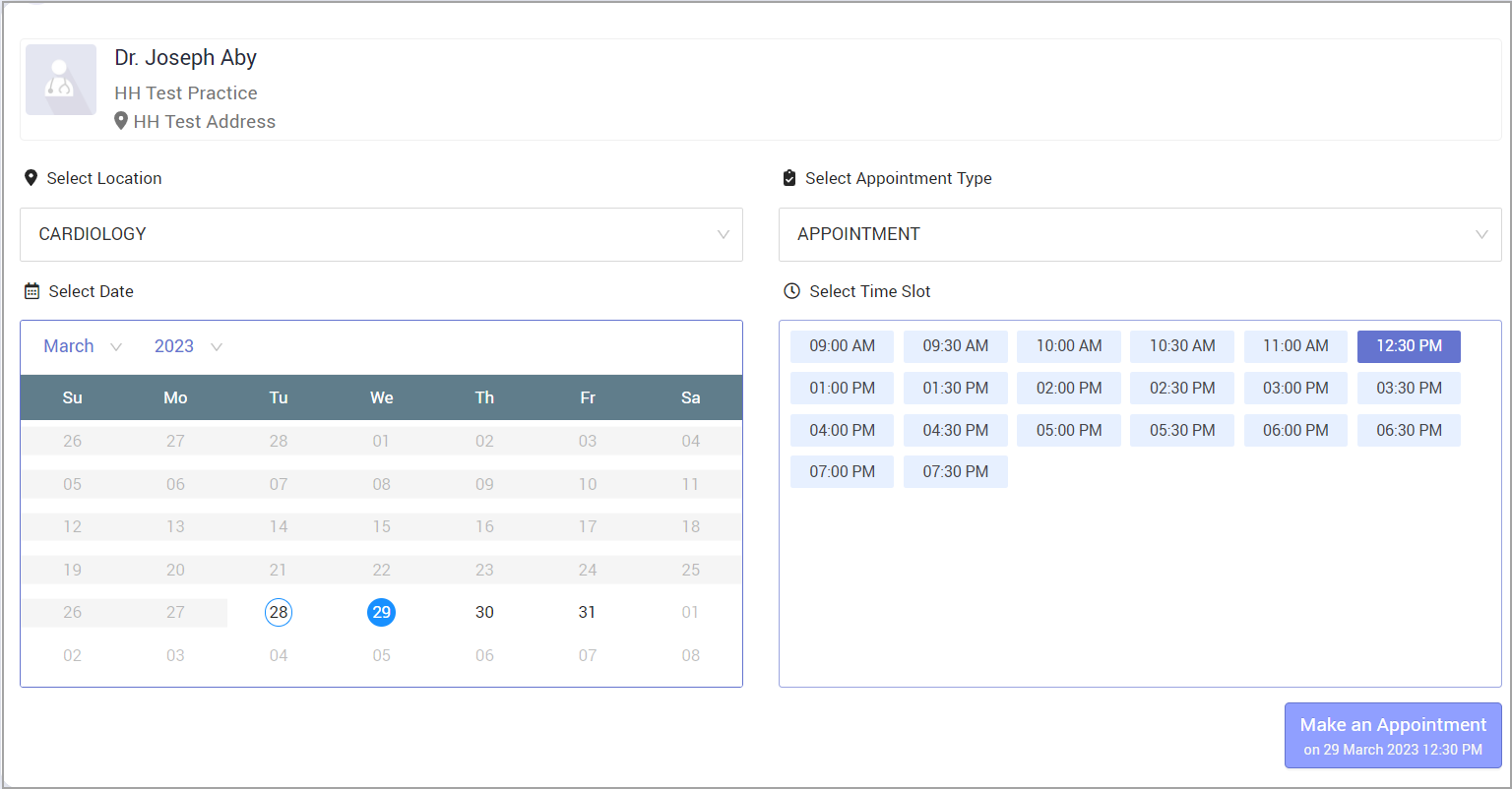Select the 09:00 AM time slot
This screenshot has width=1512, height=789.
click(842, 346)
